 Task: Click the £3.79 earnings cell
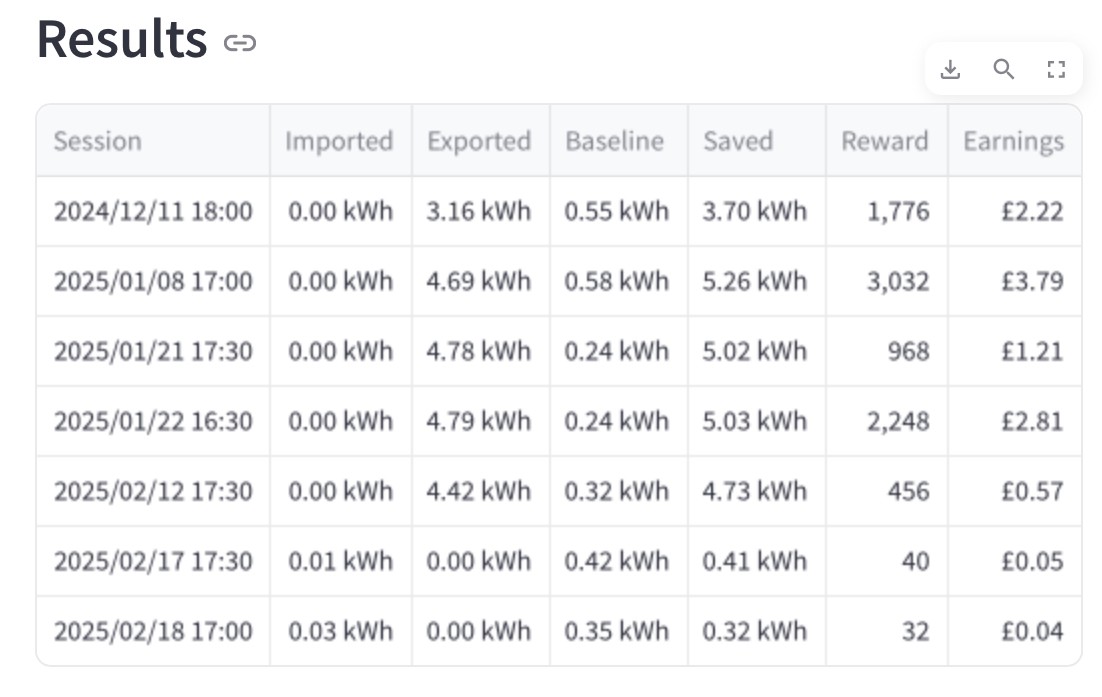[1015, 281]
